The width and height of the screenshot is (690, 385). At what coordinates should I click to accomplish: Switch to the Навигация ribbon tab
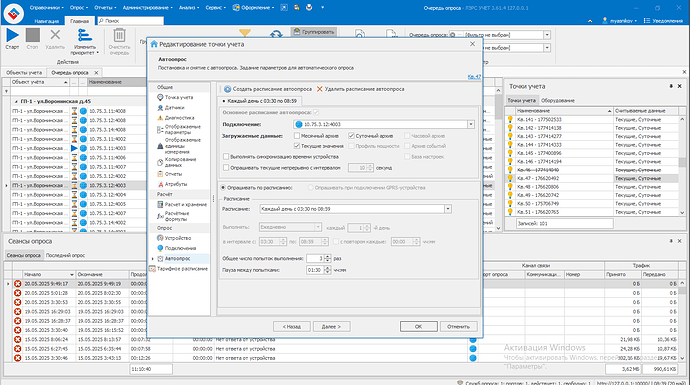click(x=47, y=21)
